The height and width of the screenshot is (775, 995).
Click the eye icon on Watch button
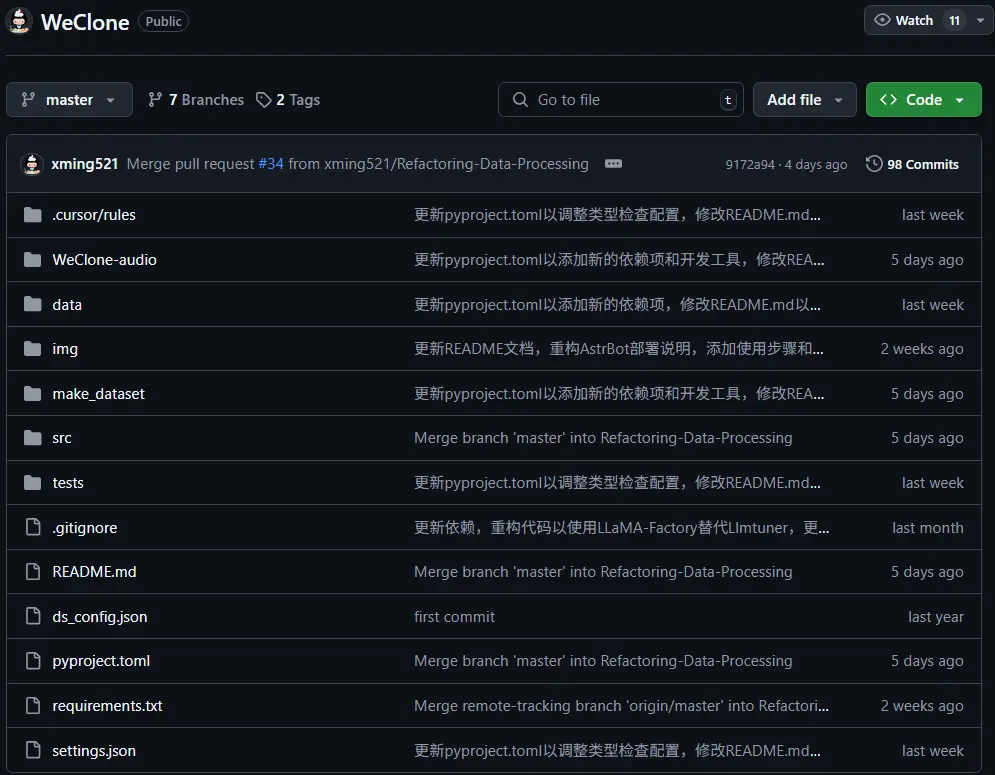pyautogui.click(x=882, y=20)
